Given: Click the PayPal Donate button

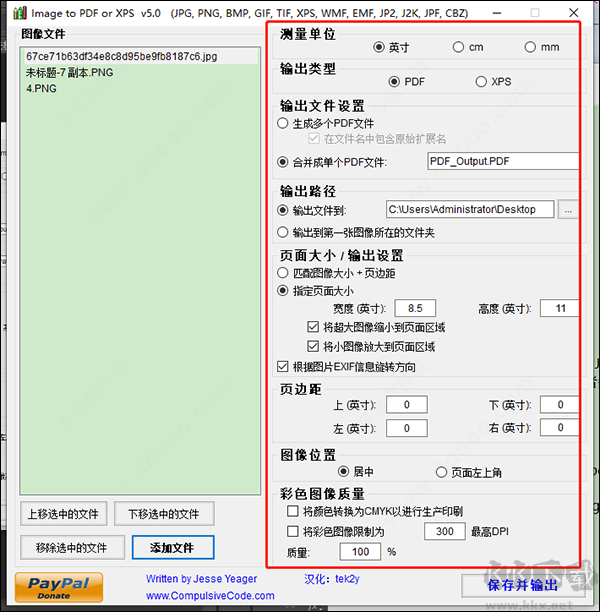Looking at the screenshot, I should tap(59, 588).
